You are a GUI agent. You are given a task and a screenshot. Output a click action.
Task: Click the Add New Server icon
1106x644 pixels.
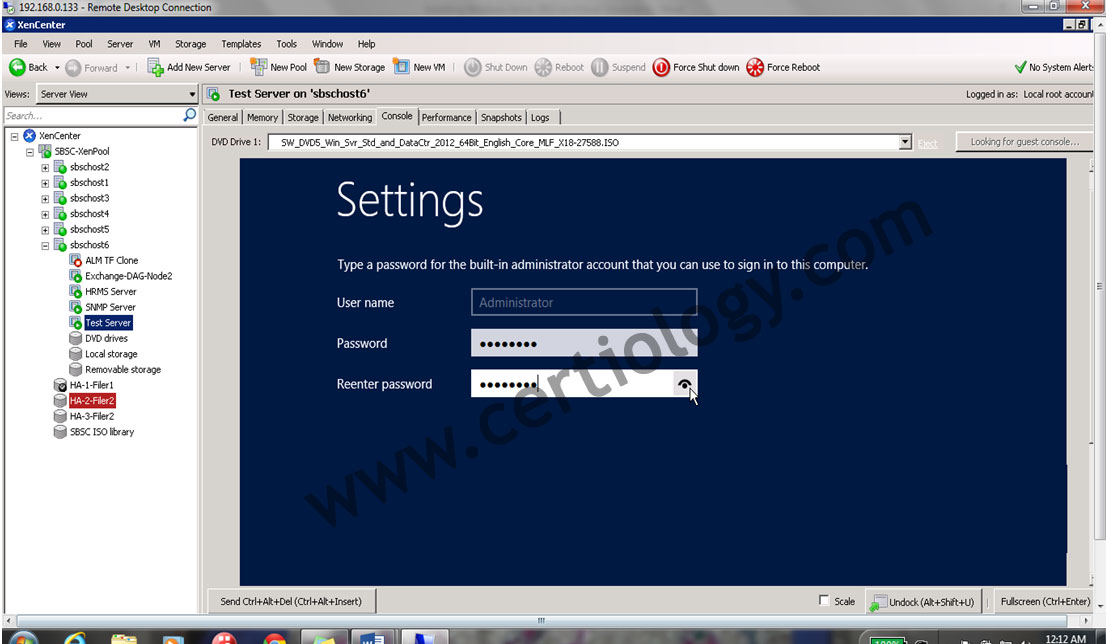[x=154, y=67]
